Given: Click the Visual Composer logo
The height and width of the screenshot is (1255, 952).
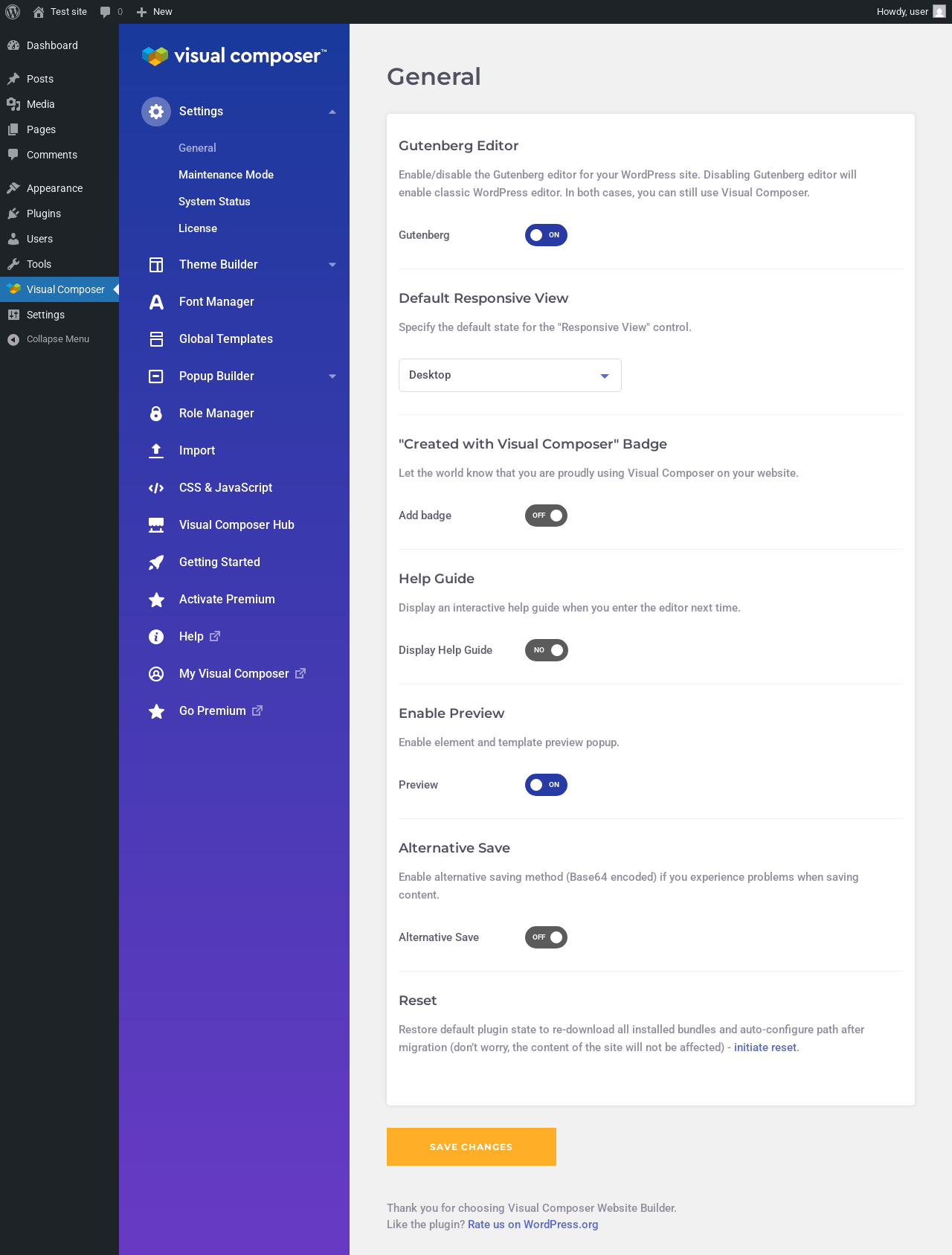Looking at the screenshot, I should point(234,56).
